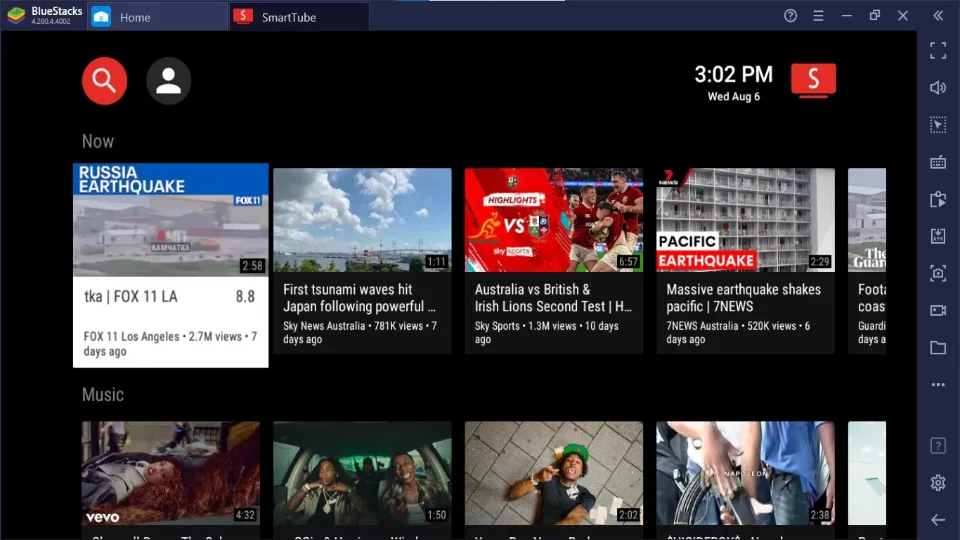960x540 pixels.
Task: Click the install APK icon
Action: (938, 236)
